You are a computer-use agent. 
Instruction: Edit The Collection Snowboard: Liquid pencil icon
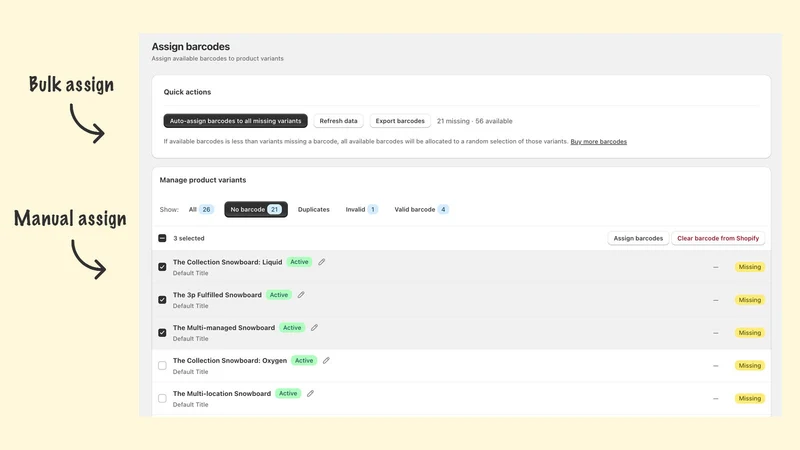[321, 262]
